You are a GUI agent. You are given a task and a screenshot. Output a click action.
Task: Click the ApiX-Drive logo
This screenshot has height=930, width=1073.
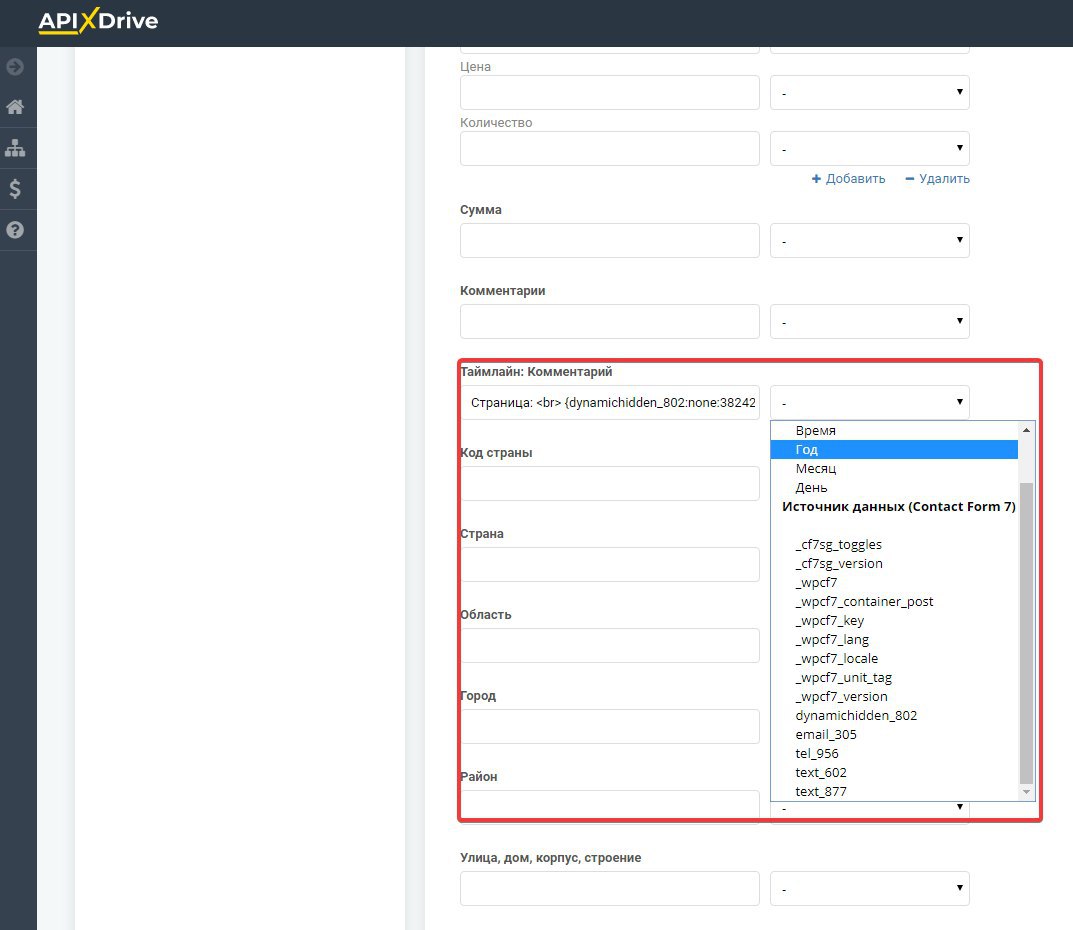click(98, 21)
